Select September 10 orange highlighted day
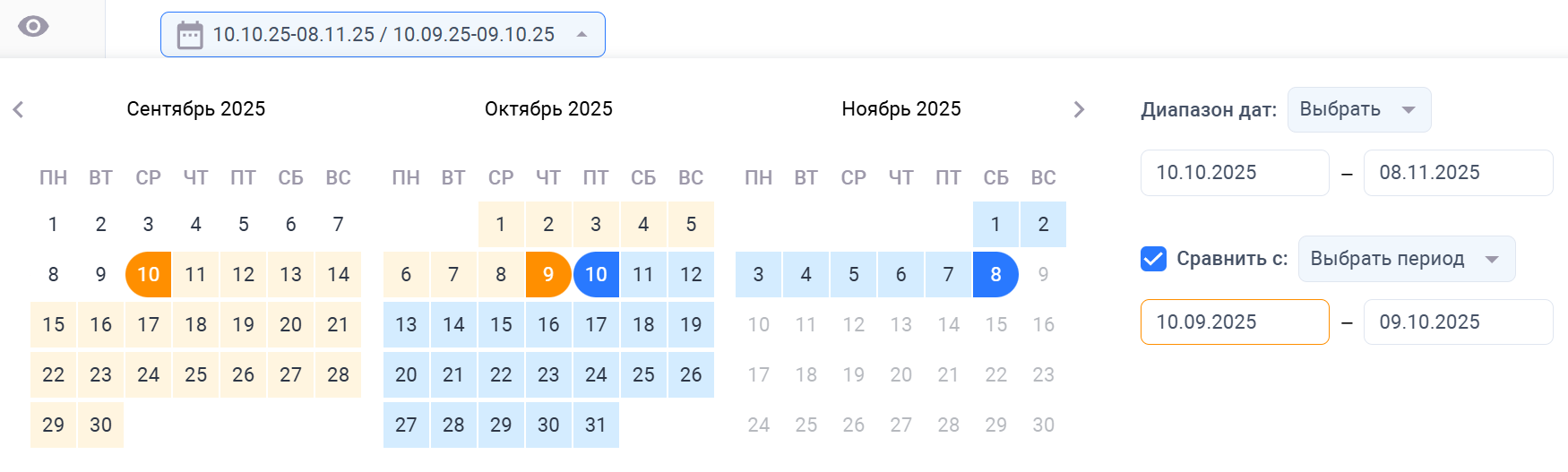 [x=149, y=274]
